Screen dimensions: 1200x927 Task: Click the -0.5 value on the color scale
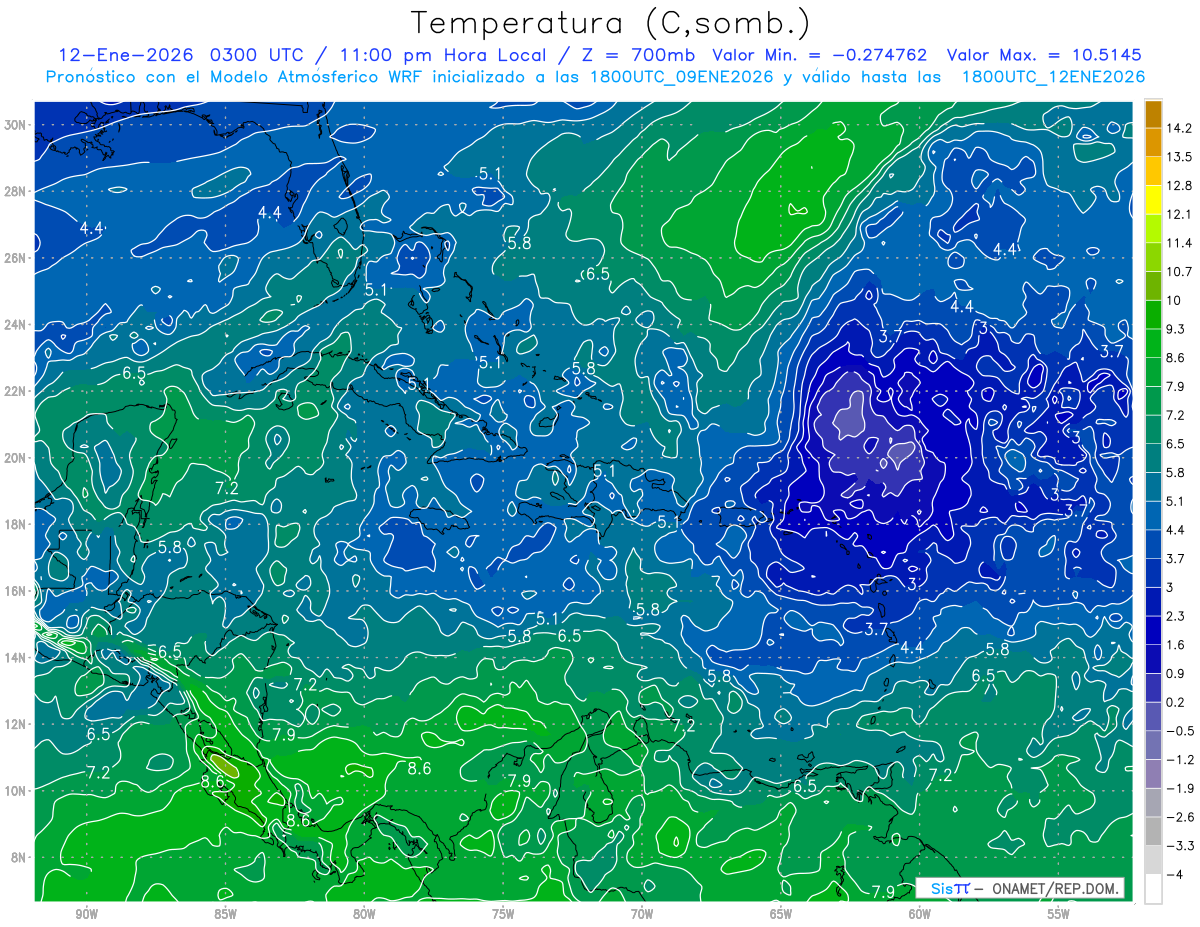pyautogui.click(x=1179, y=731)
